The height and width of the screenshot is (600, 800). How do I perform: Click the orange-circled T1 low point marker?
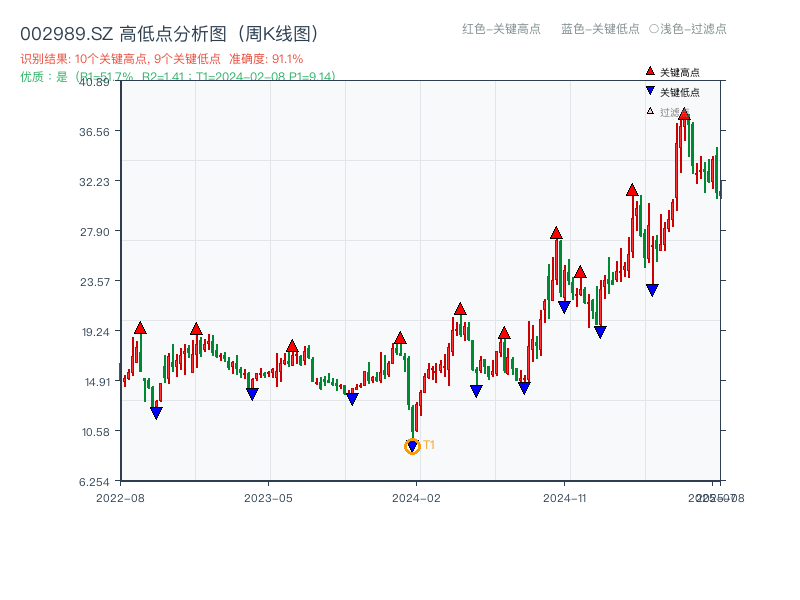pos(412,446)
